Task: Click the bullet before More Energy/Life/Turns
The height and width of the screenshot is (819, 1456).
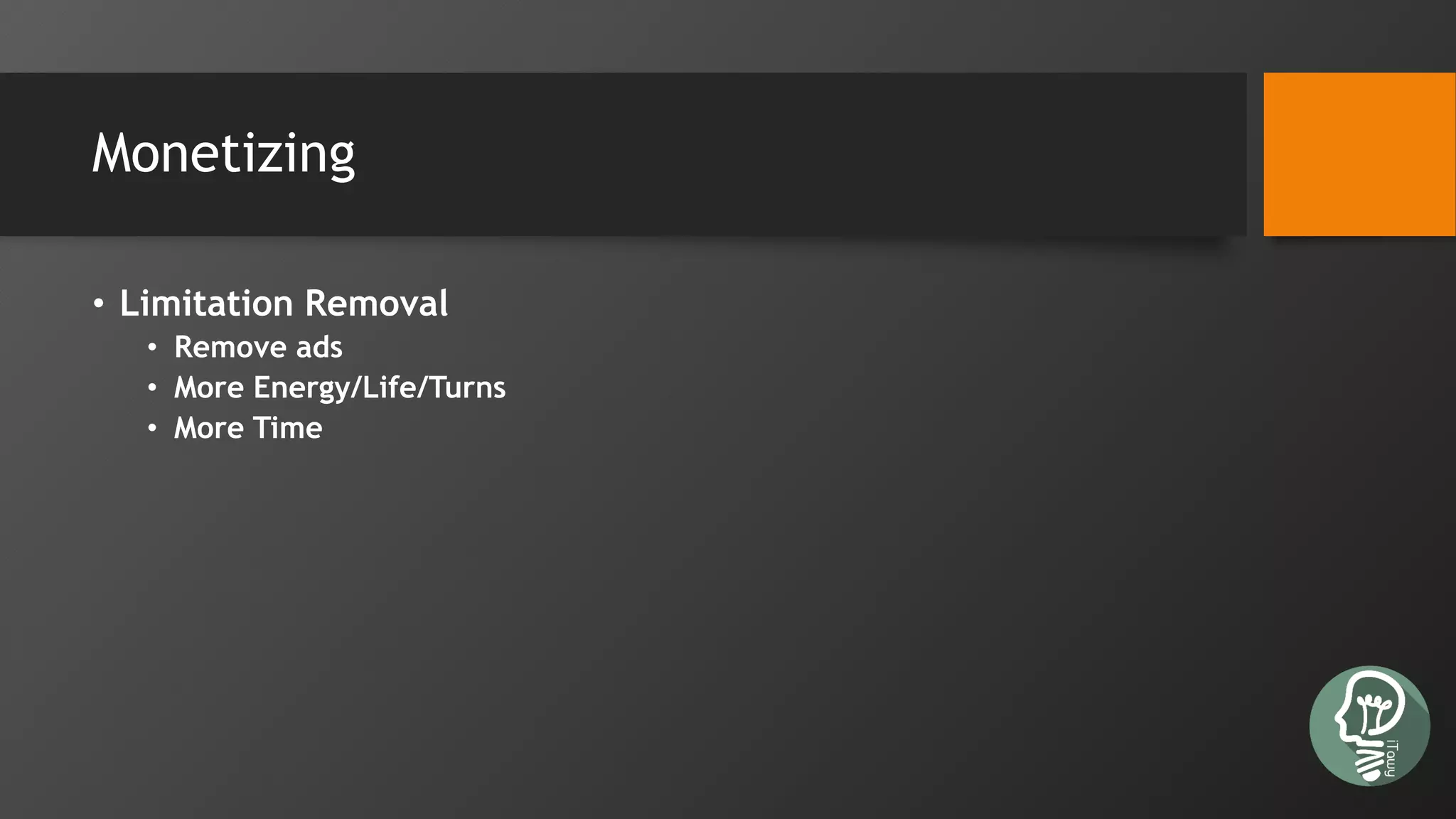Action: [x=152, y=388]
